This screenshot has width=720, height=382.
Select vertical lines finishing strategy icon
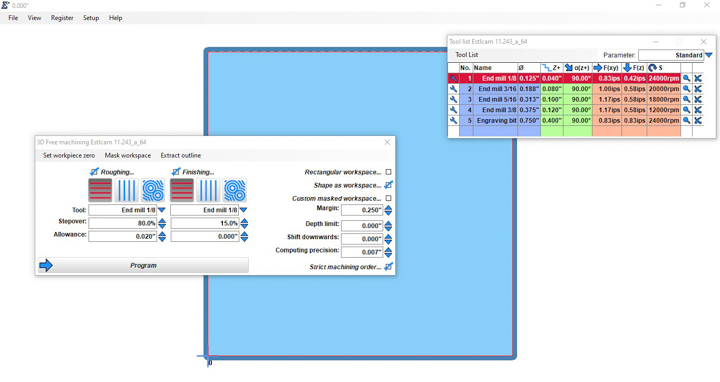[x=208, y=190]
